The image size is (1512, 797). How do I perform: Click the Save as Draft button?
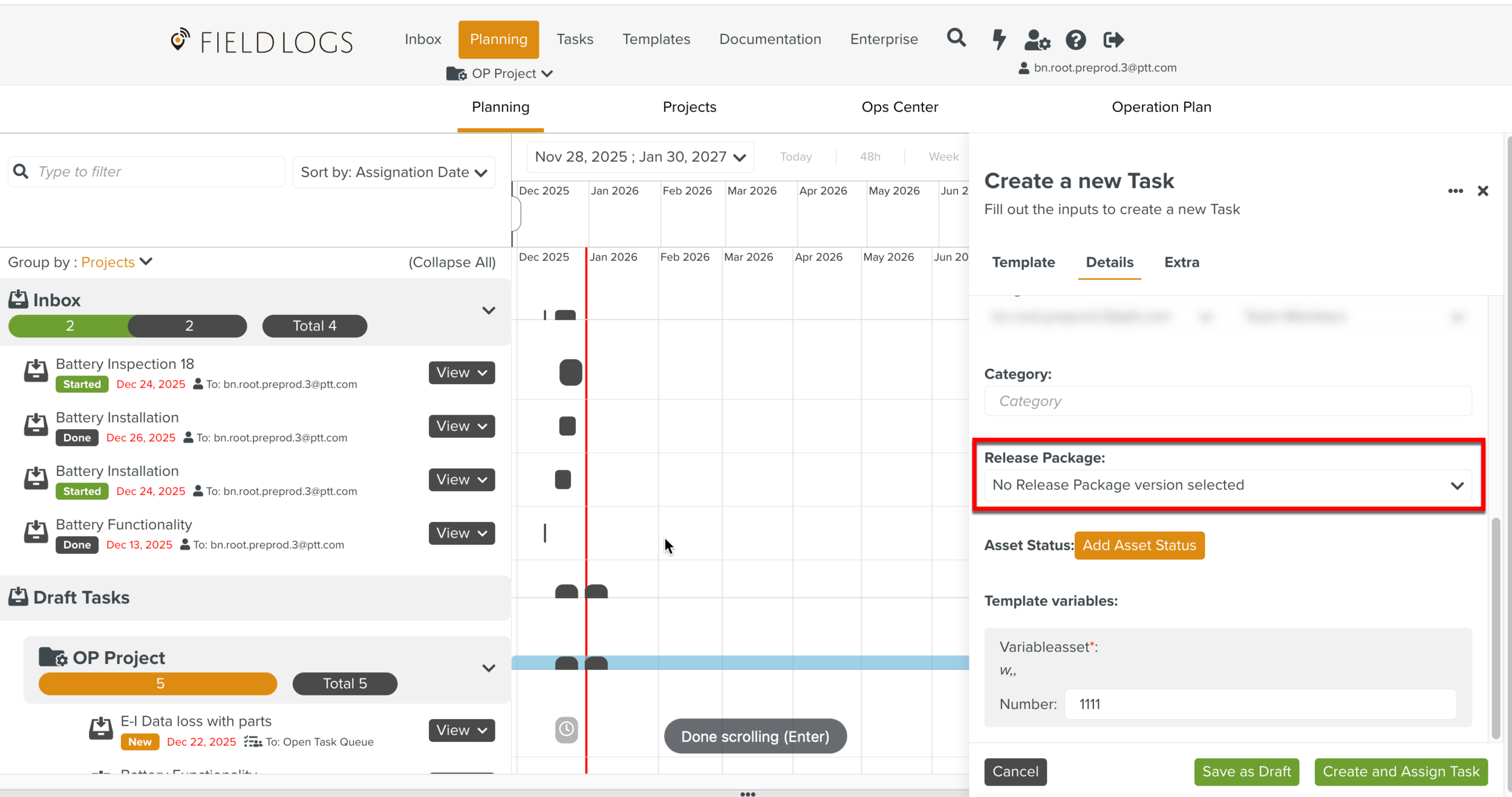[1246, 772]
